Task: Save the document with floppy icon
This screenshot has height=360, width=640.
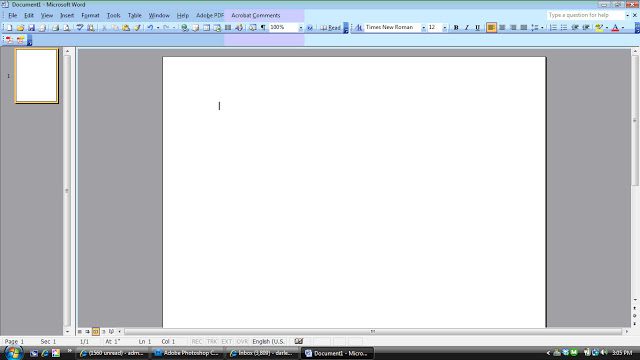Action: [x=31, y=28]
